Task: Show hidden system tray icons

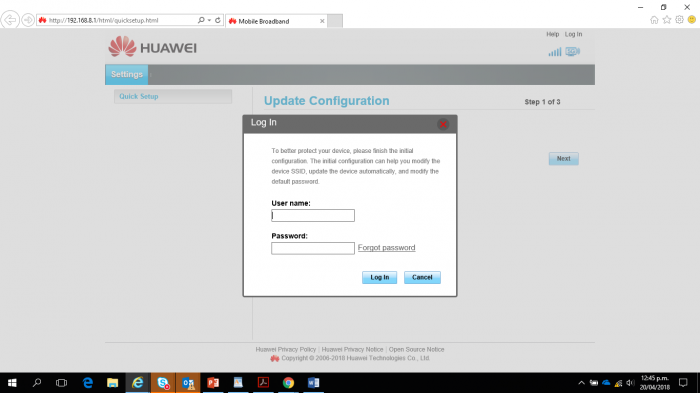Action: tap(581, 383)
